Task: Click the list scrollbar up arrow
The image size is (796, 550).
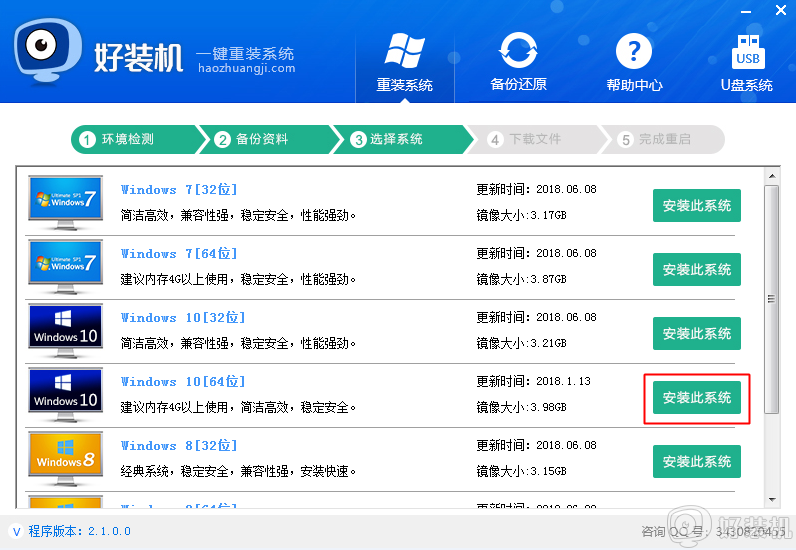Action: click(772, 176)
